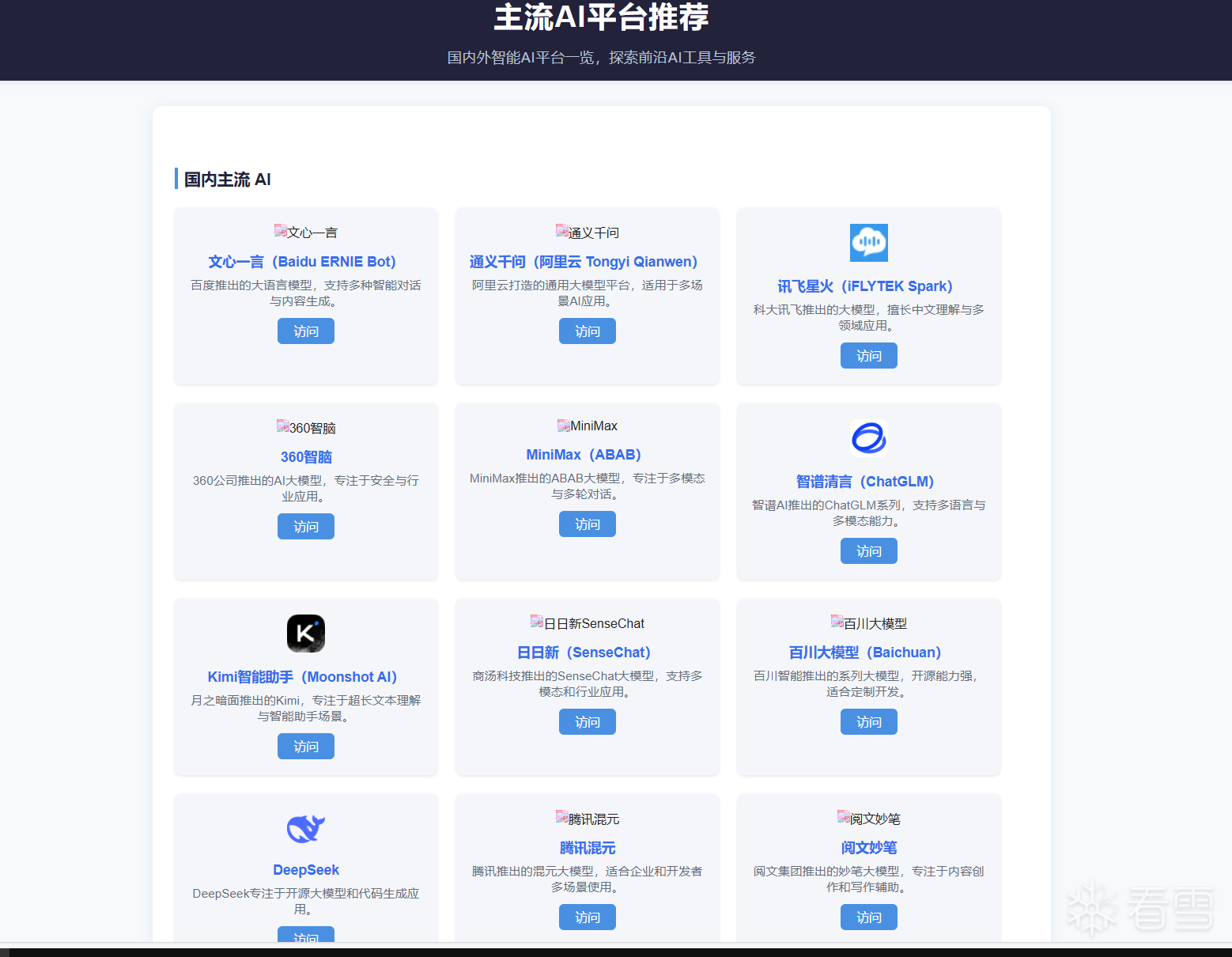Visit 通义千问 via its 访问 button
The width and height of the screenshot is (1232, 957).
click(588, 331)
